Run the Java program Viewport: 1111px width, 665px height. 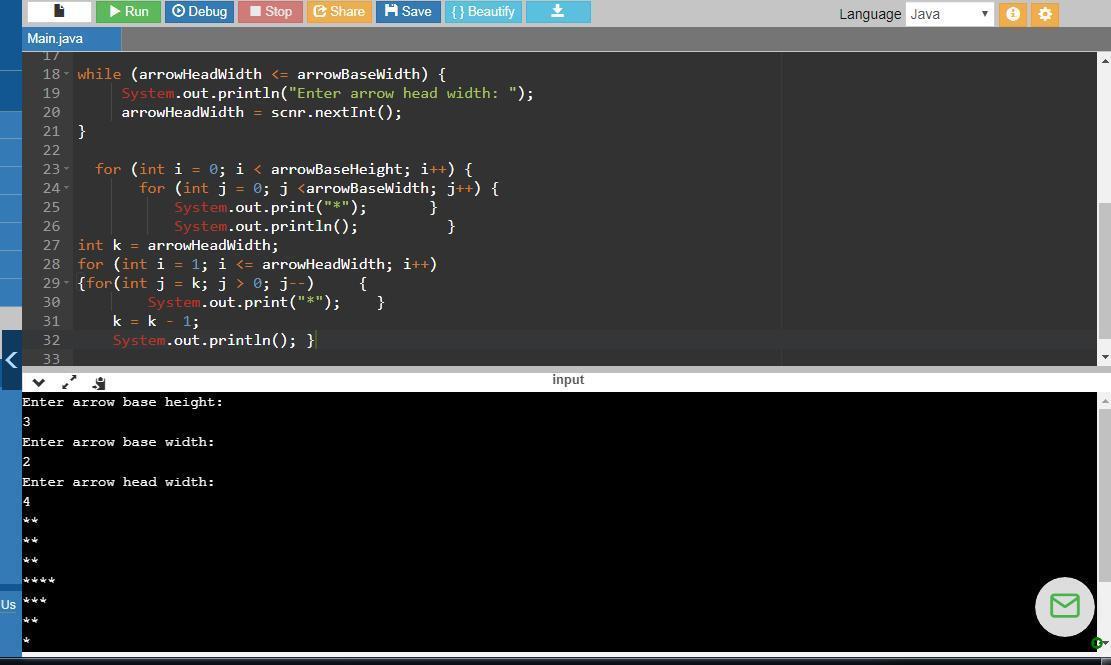(x=128, y=11)
